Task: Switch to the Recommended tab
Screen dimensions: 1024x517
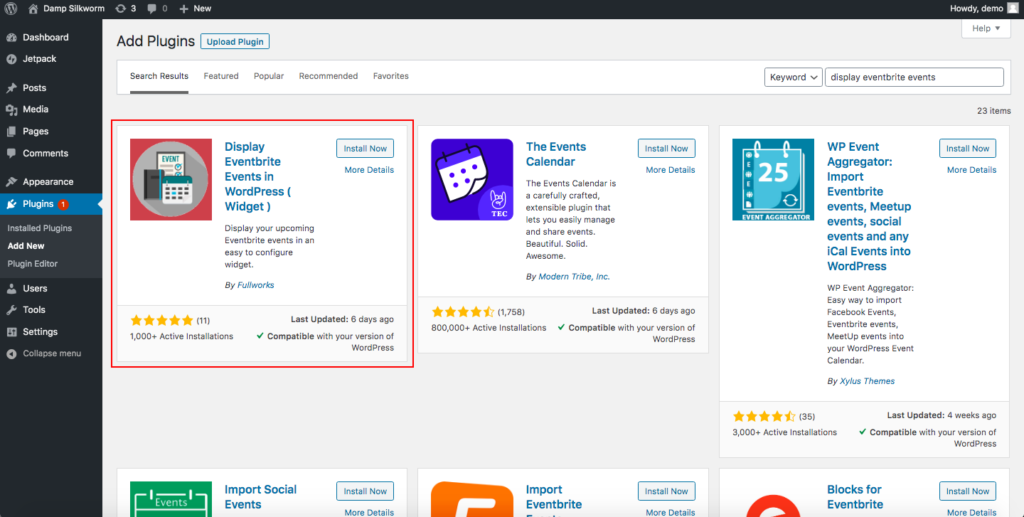Action: click(328, 76)
